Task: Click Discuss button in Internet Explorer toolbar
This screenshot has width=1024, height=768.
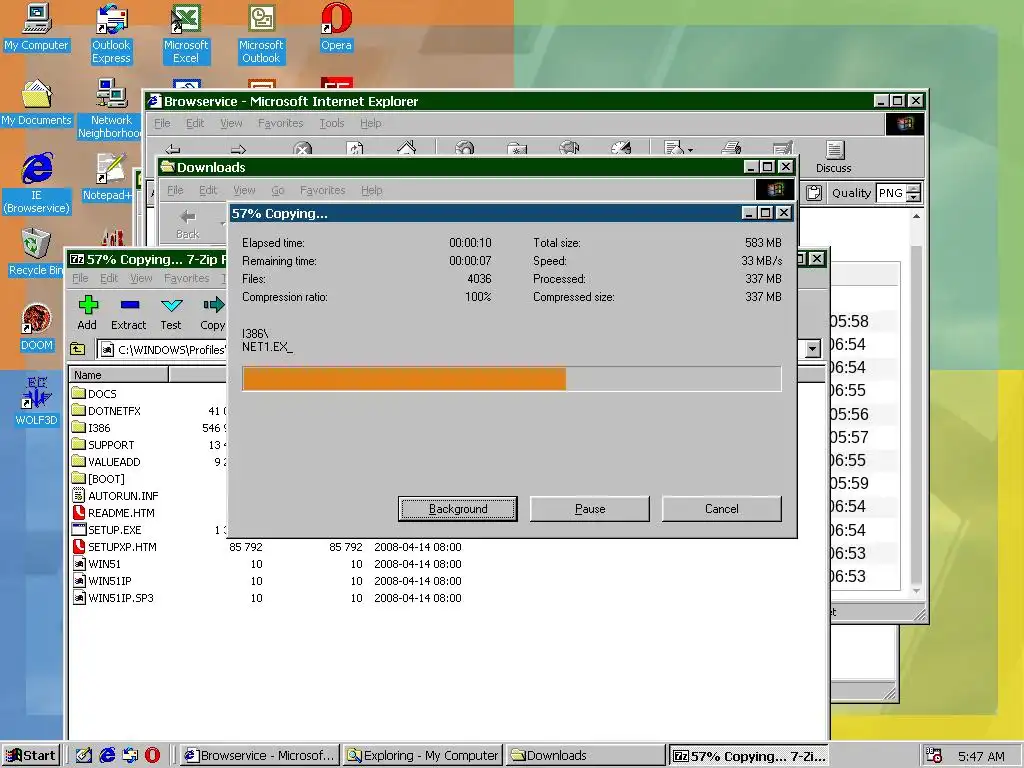Action: 833,157
